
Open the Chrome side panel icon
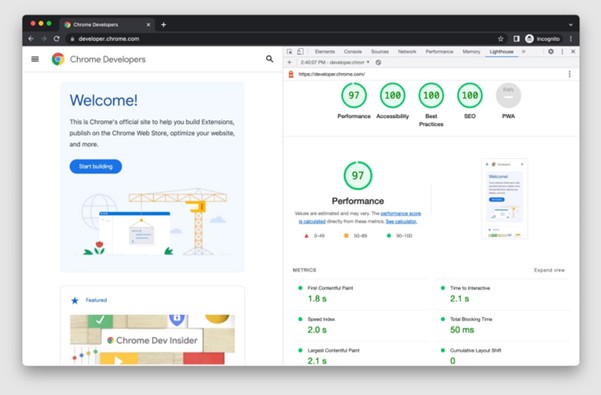pos(516,39)
